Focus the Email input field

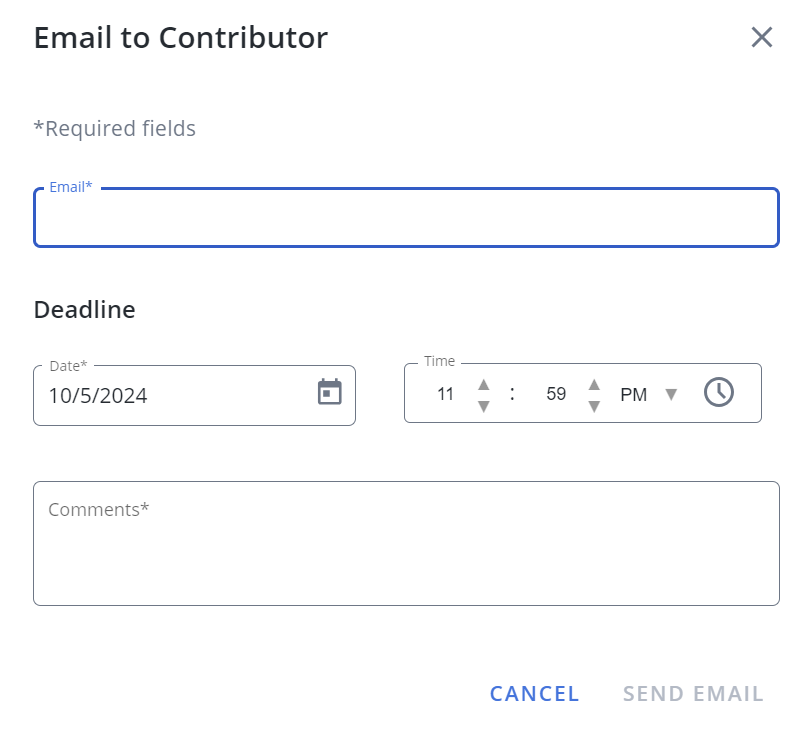(407, 218)
